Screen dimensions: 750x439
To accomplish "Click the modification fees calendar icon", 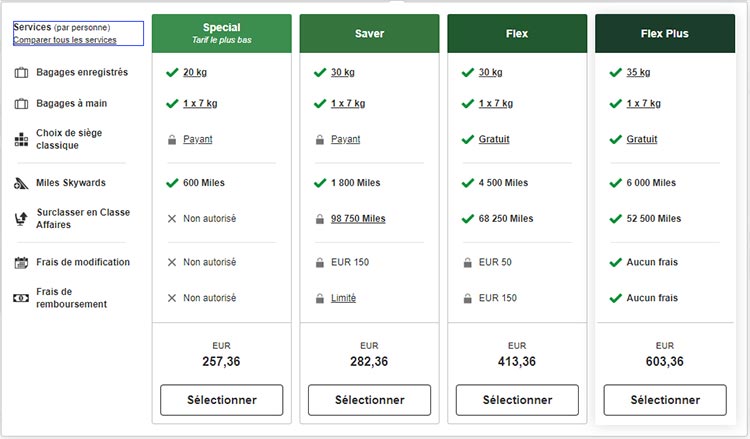I will click(22, 263).
